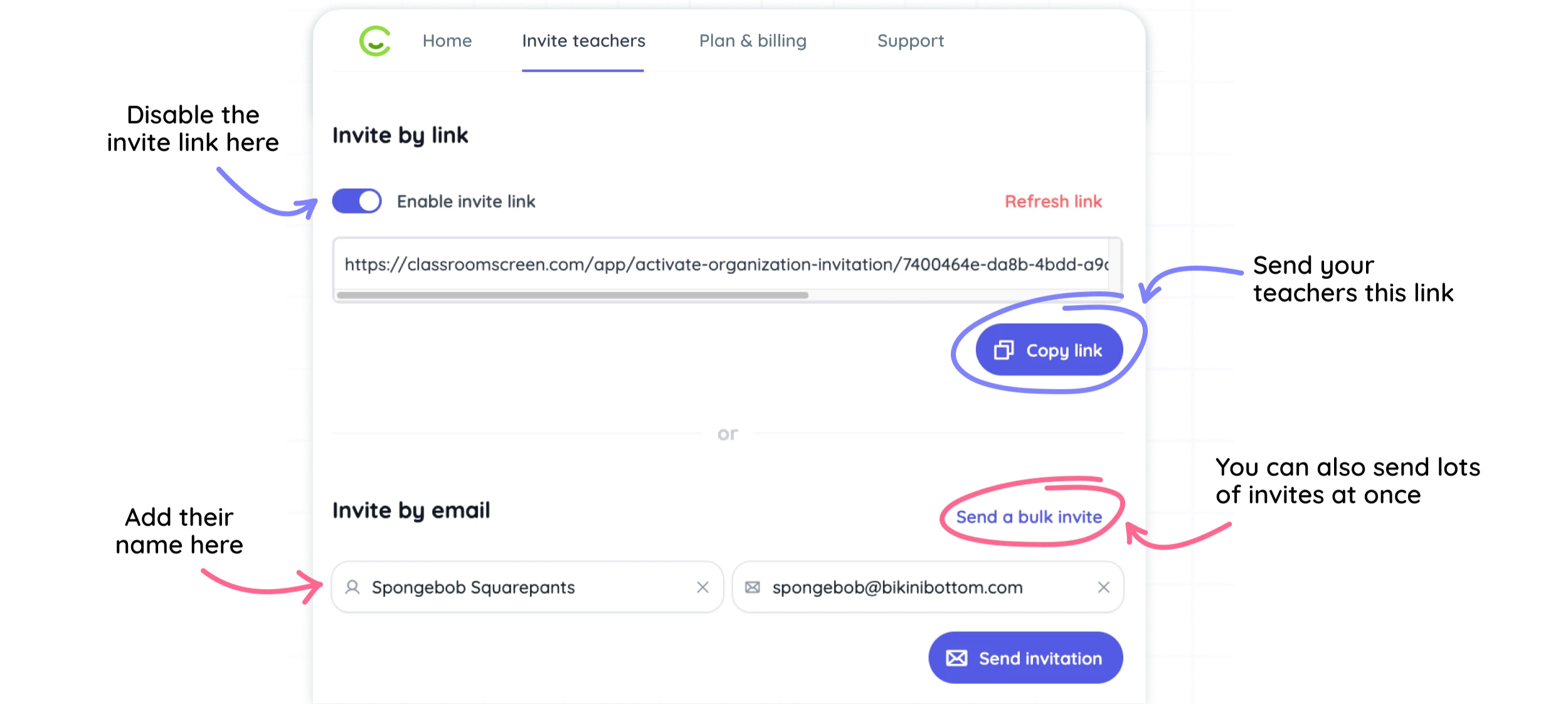Click the green Classroomscreen logo
1568x704 pixels.
[x=375, y=41]
